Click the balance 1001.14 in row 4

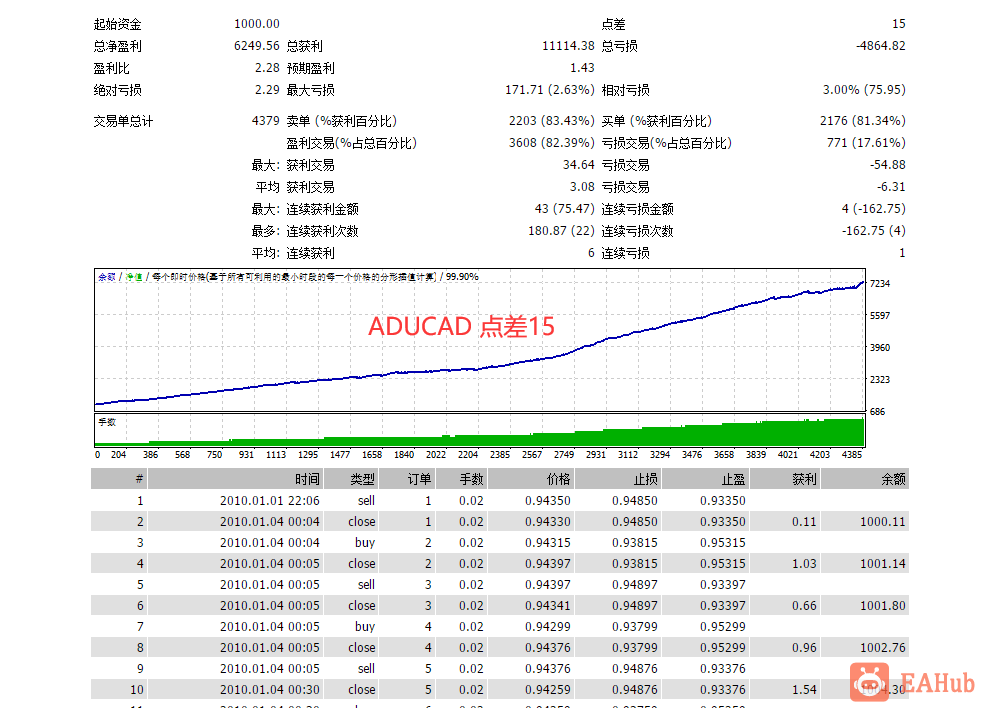(882, 563)
